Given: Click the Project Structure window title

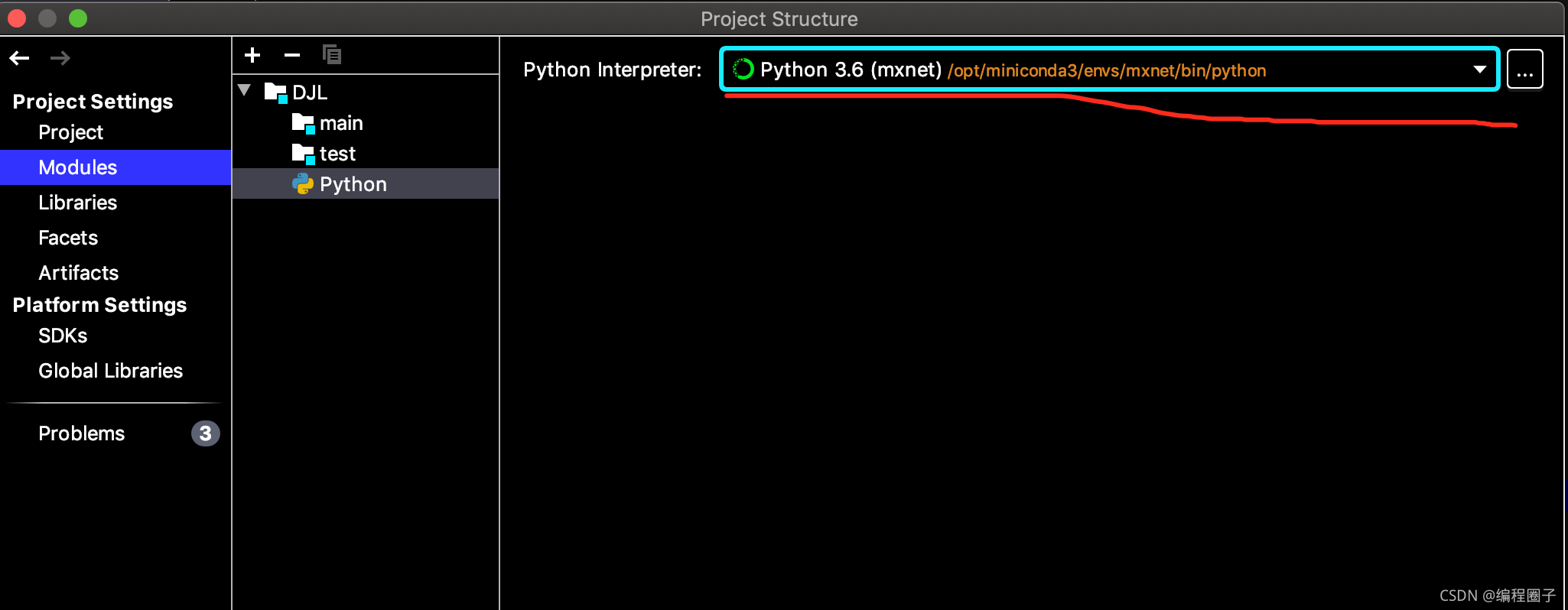Looking at the screenshot, I should click(779, 19).
